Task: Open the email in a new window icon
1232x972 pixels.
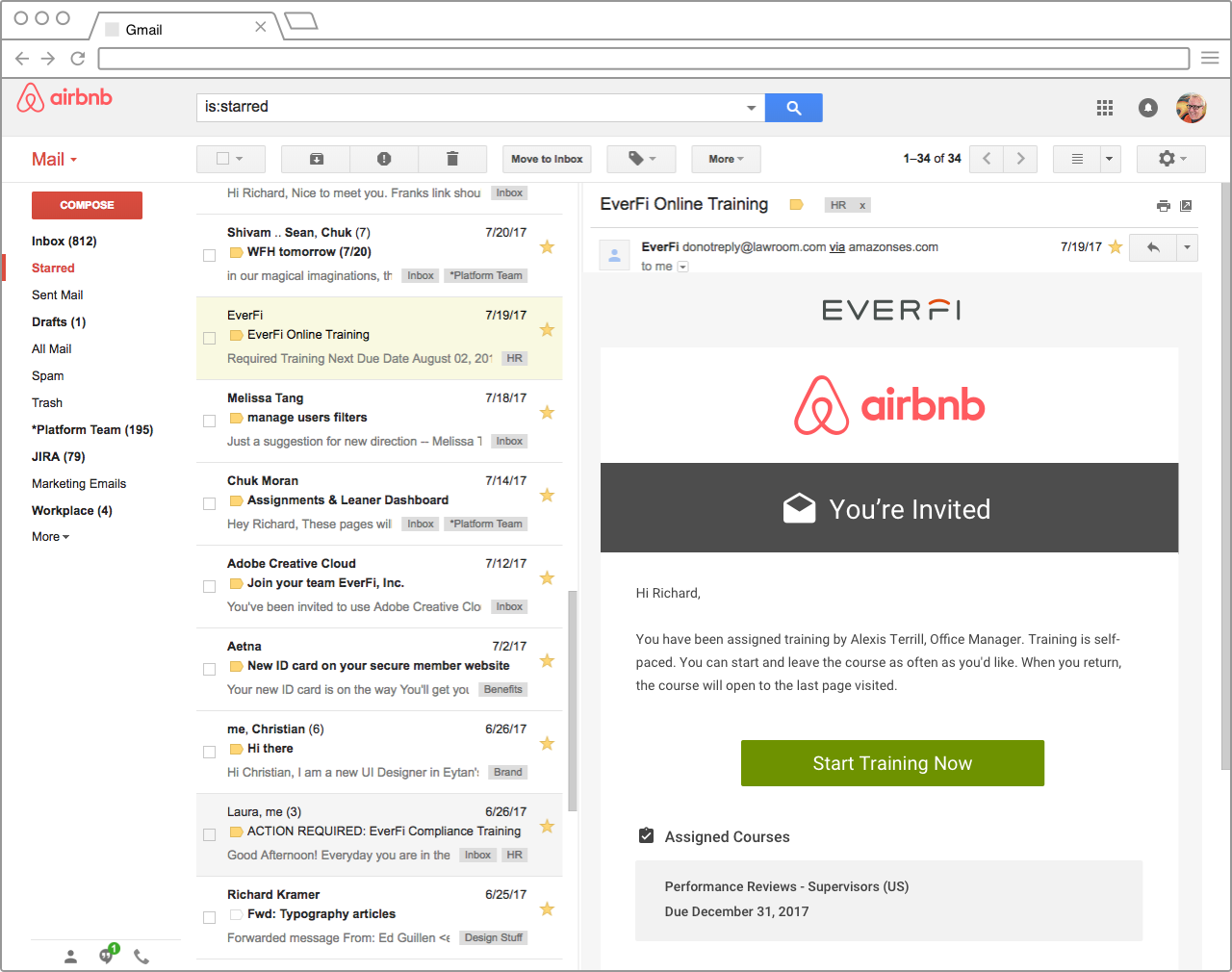Action: point(1186,205)
